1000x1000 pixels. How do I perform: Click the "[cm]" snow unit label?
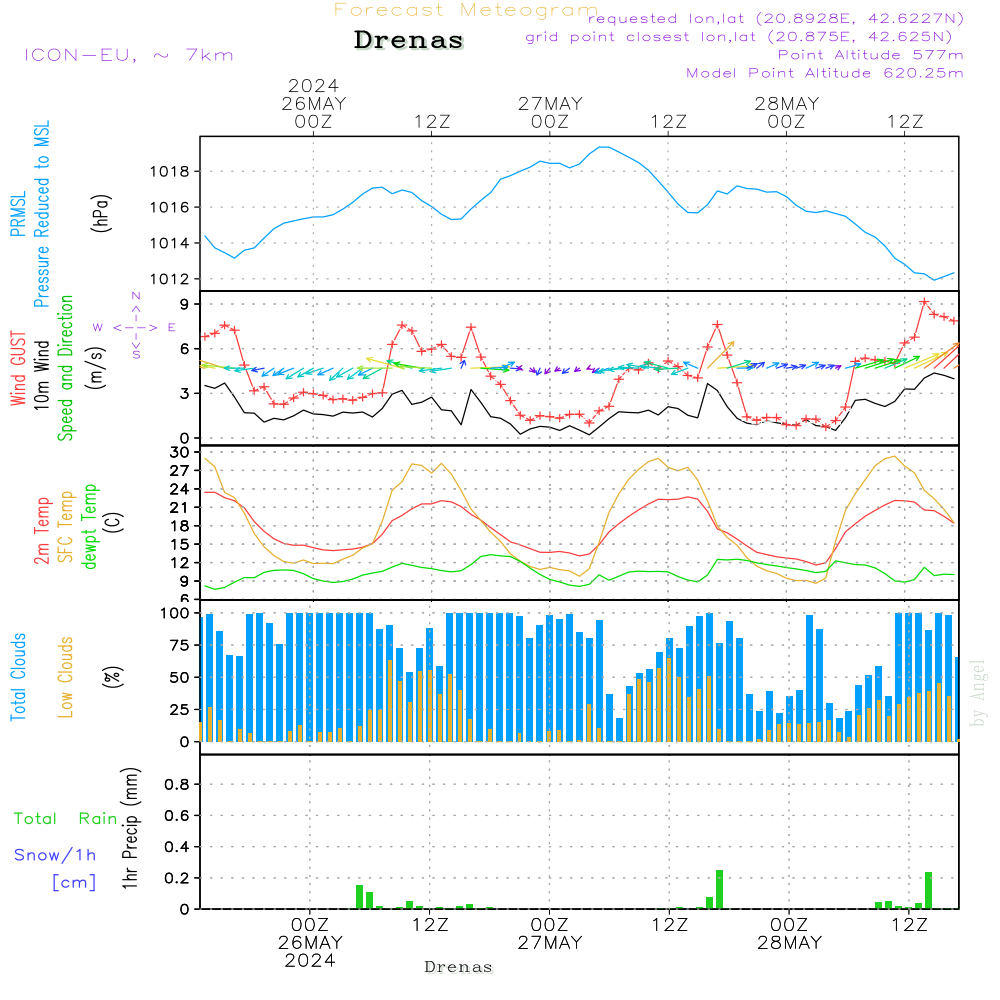pos(74,882)
